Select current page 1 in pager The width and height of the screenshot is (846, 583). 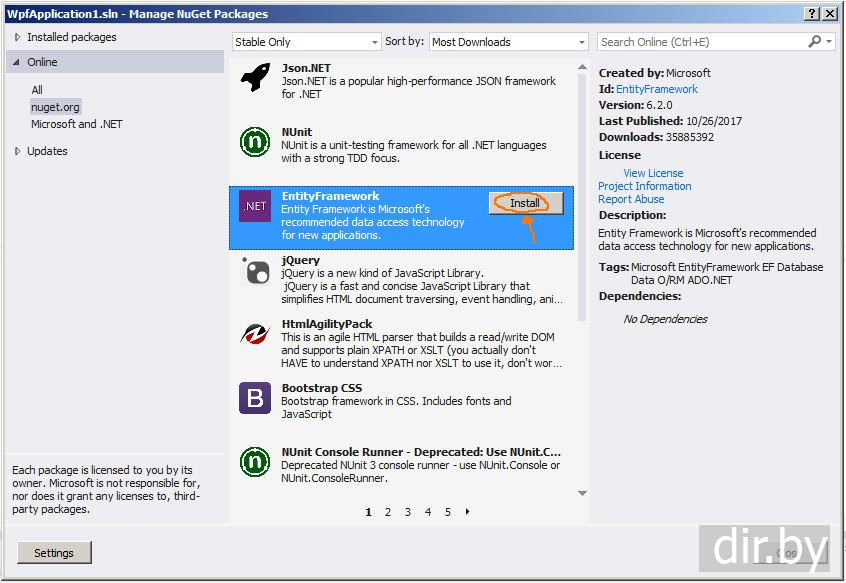pos(368,512)
